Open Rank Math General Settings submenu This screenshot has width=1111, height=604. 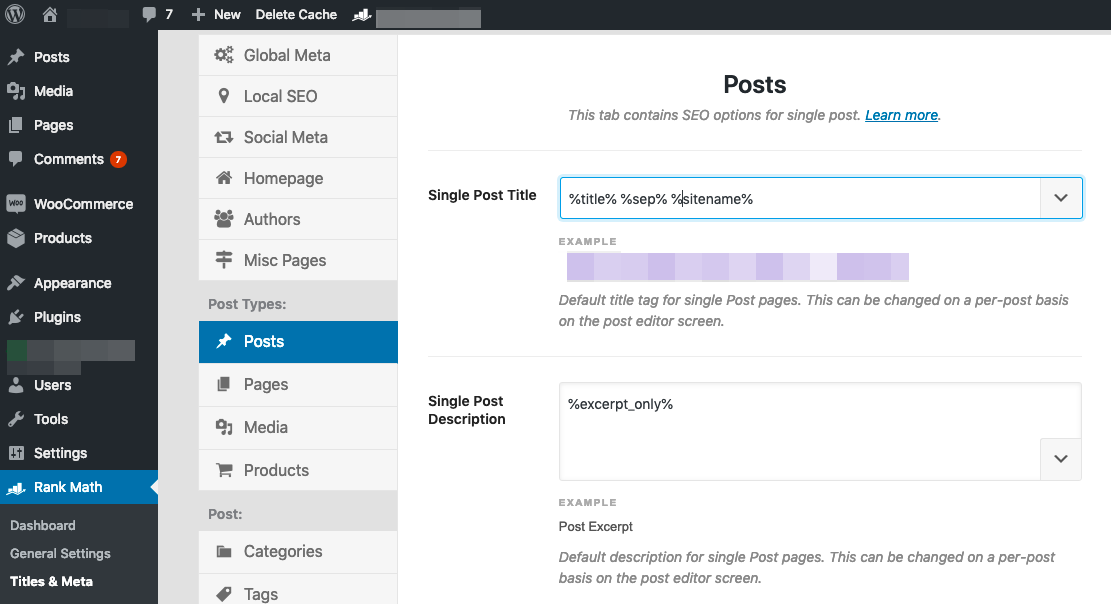pos(60,554)
